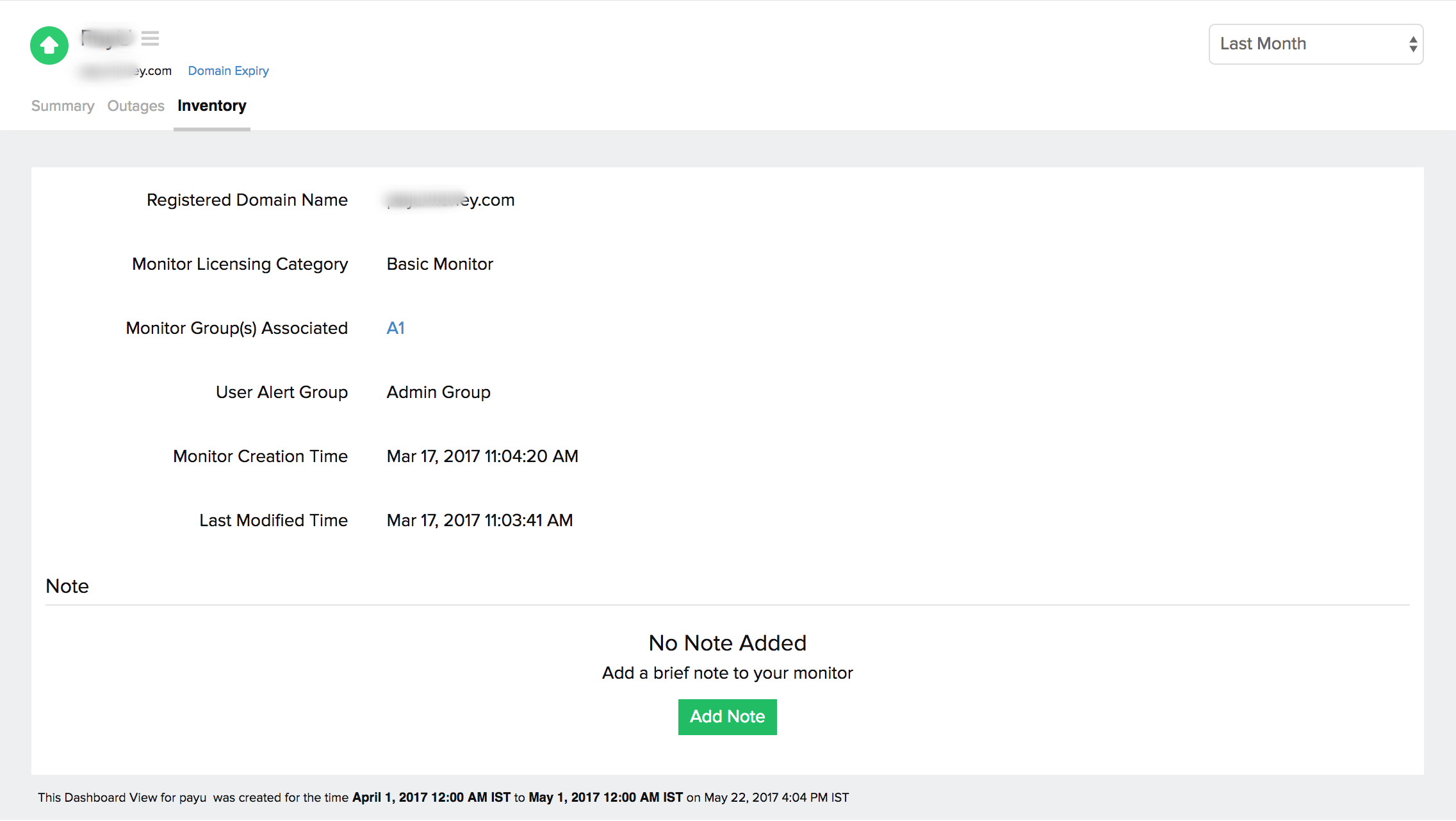Click the Monitor Creation Time value

pos(482,456)
